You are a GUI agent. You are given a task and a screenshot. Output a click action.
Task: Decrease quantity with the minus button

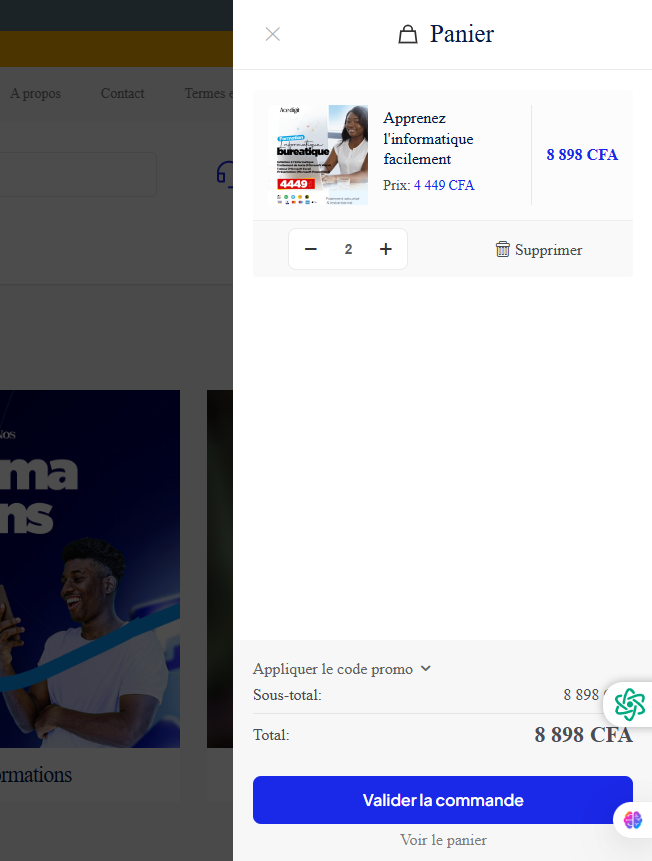click(310, 249)
